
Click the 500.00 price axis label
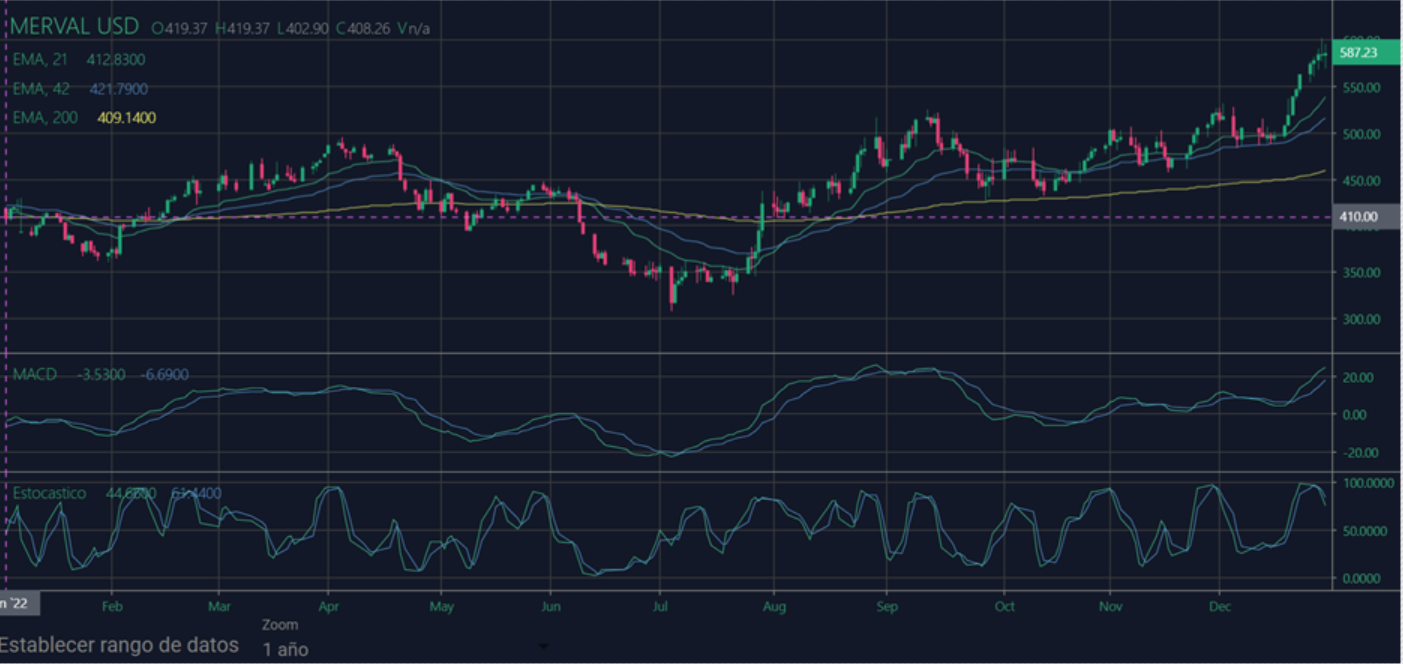[x=1362, y=134]
